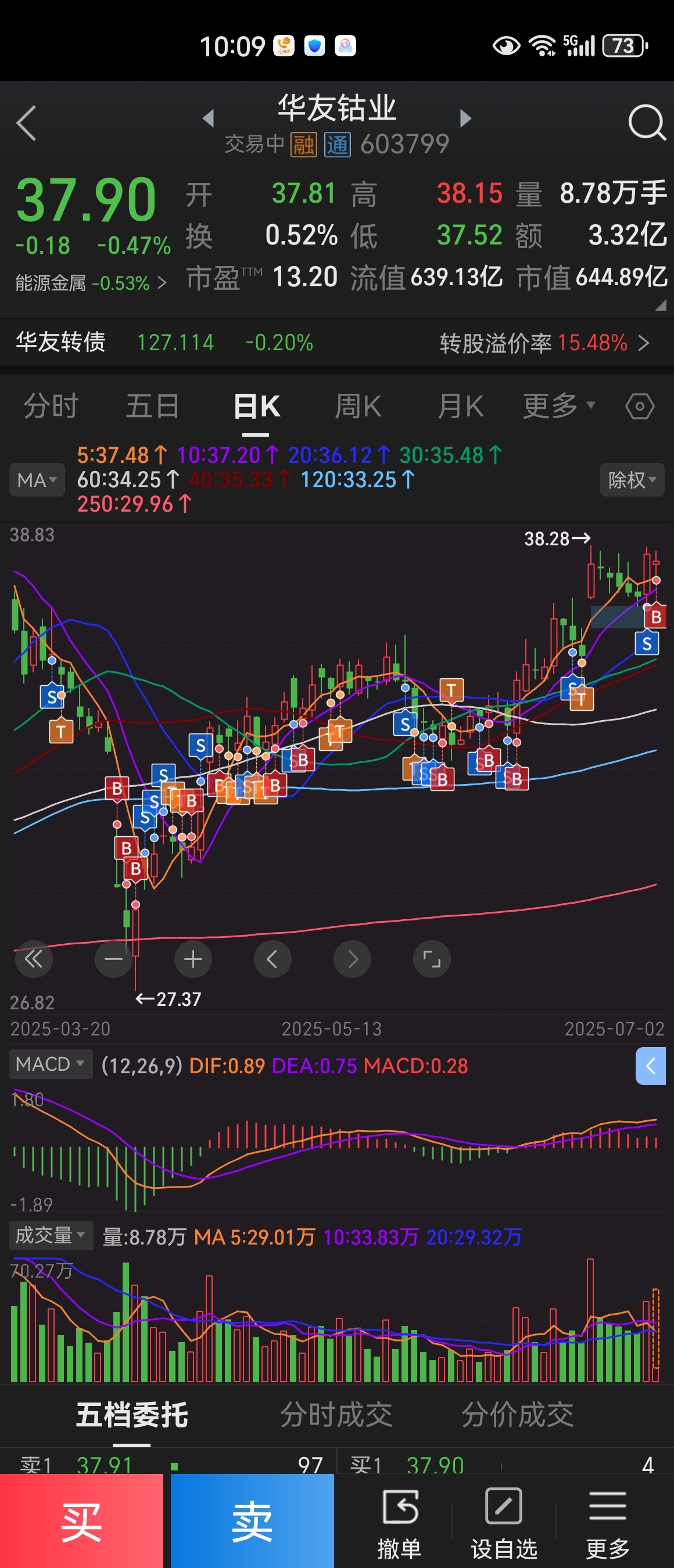Open chart settings hexagon icon

[x=640, y=406]
